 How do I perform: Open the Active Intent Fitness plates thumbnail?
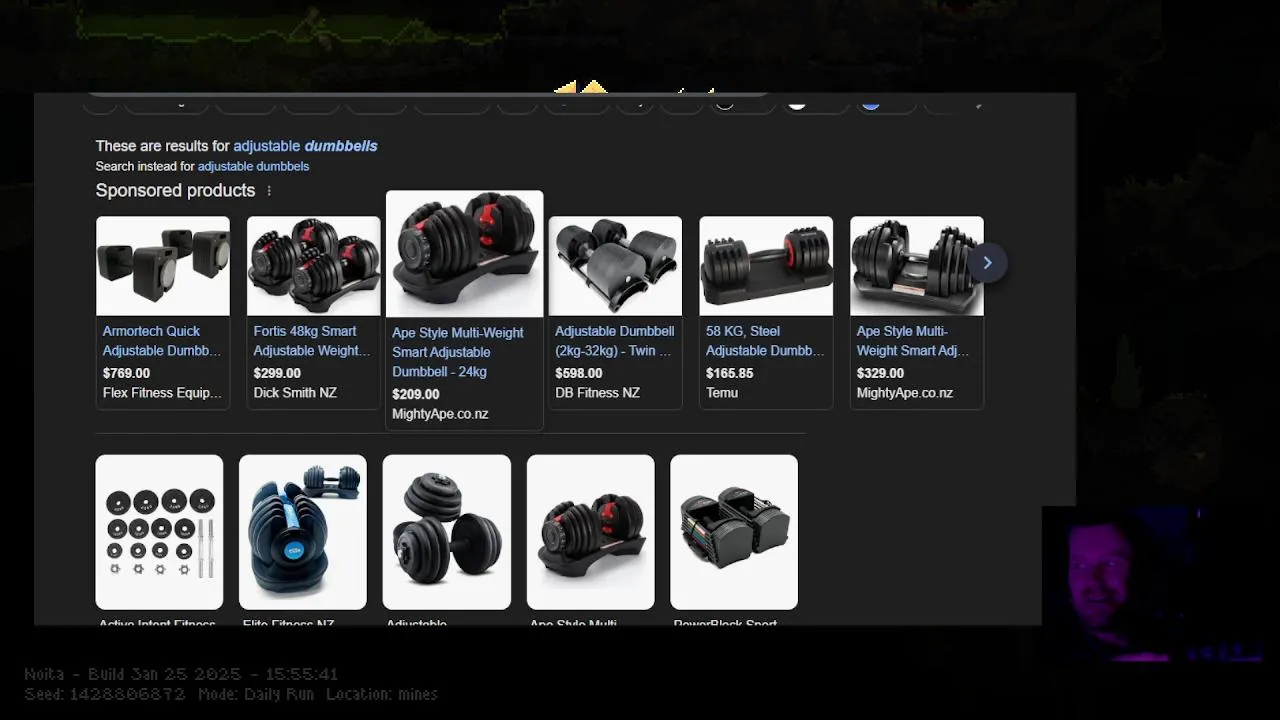pyautogui.click(x=159, y=532)
